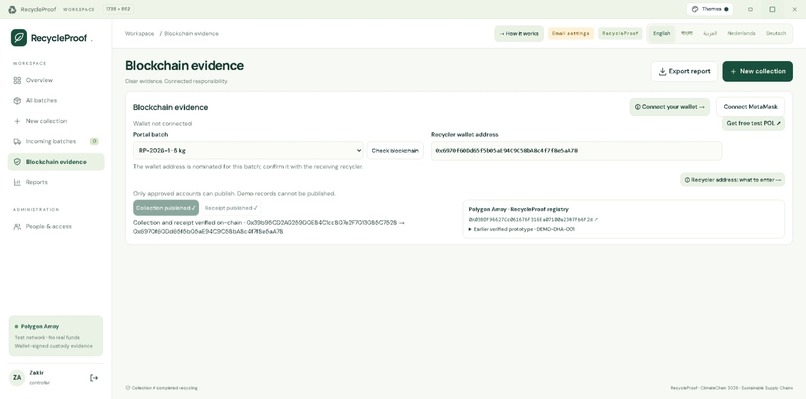Click the Themes palette icon
Screen dimensions: 806x399
coord(695,9)
